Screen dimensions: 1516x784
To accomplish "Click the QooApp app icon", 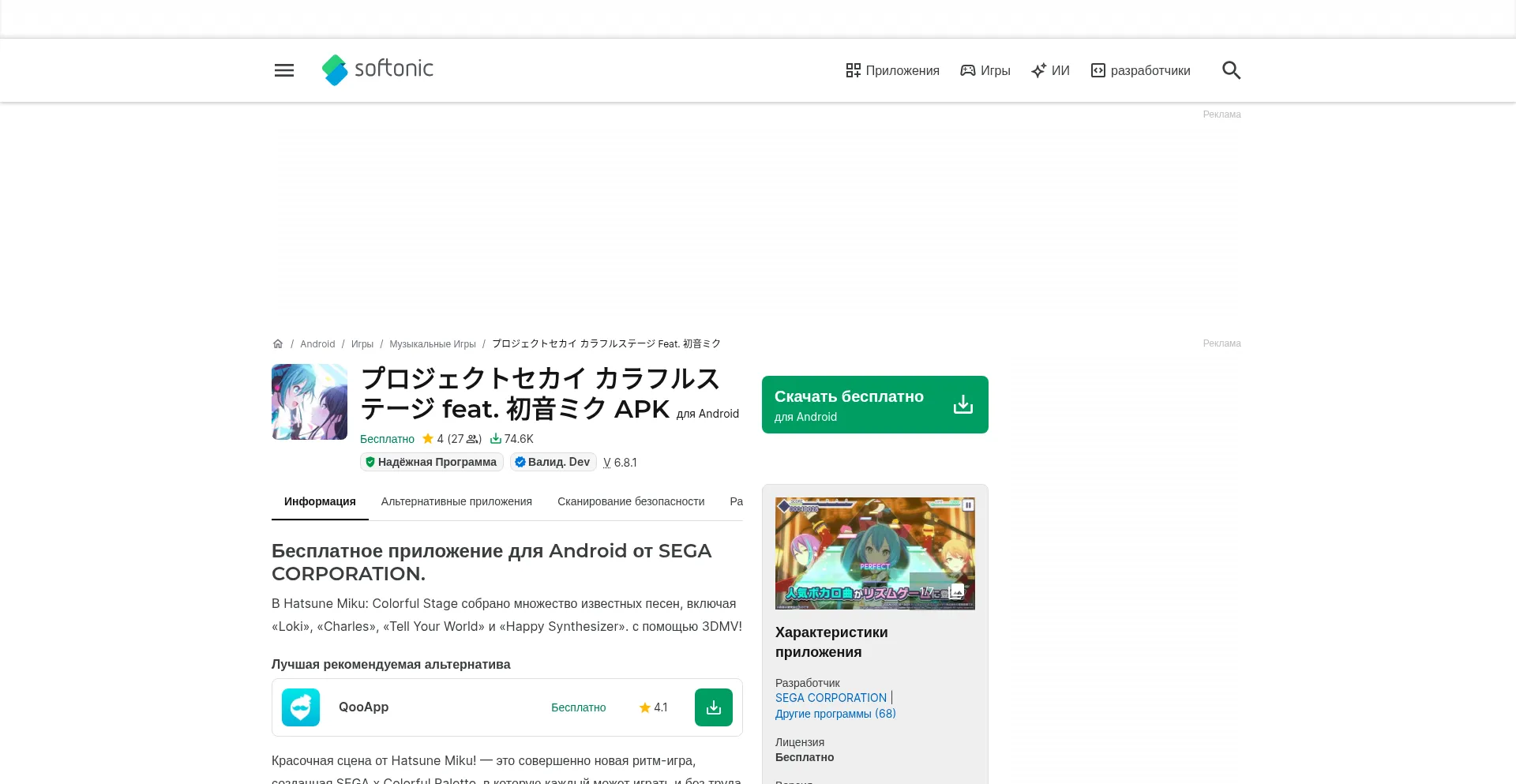I will pyautogui.click(x=301, y=707).
